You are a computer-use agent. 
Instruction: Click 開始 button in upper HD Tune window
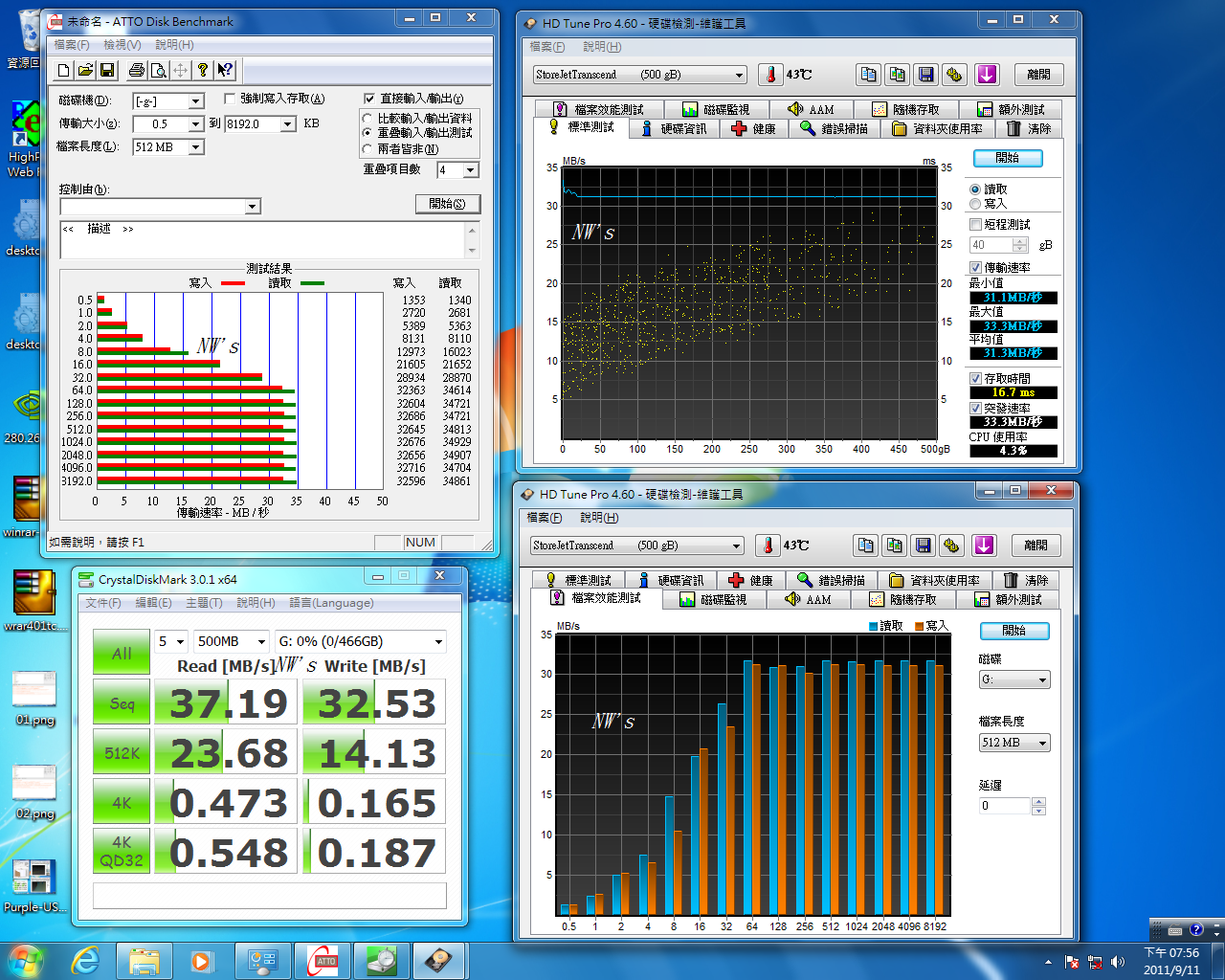tap(1008, 159)
